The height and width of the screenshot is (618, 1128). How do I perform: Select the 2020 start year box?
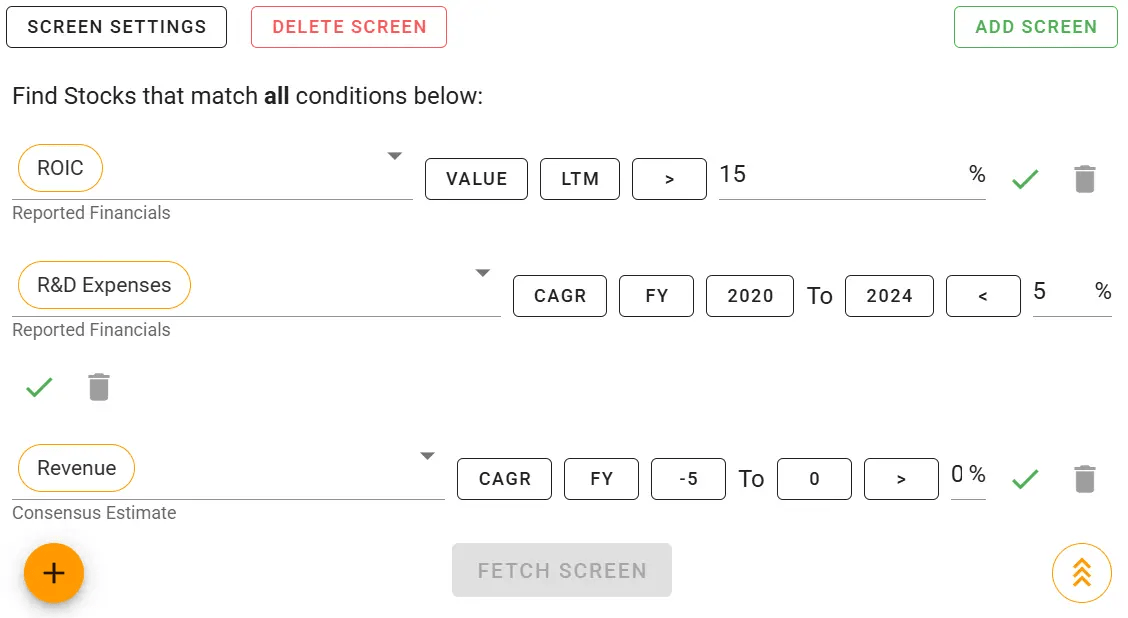tap(750, 296)
